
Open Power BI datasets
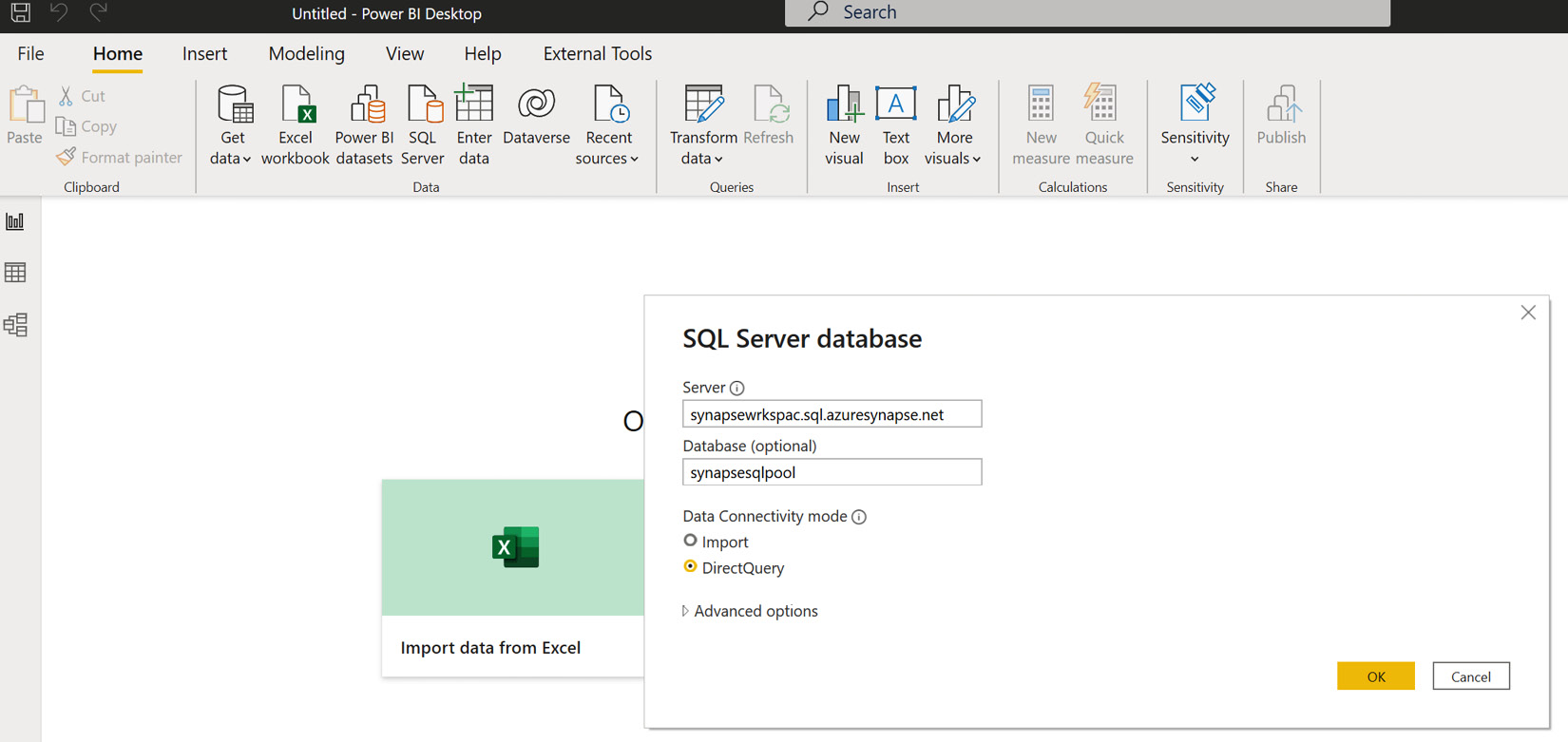[x=364, y=124]
